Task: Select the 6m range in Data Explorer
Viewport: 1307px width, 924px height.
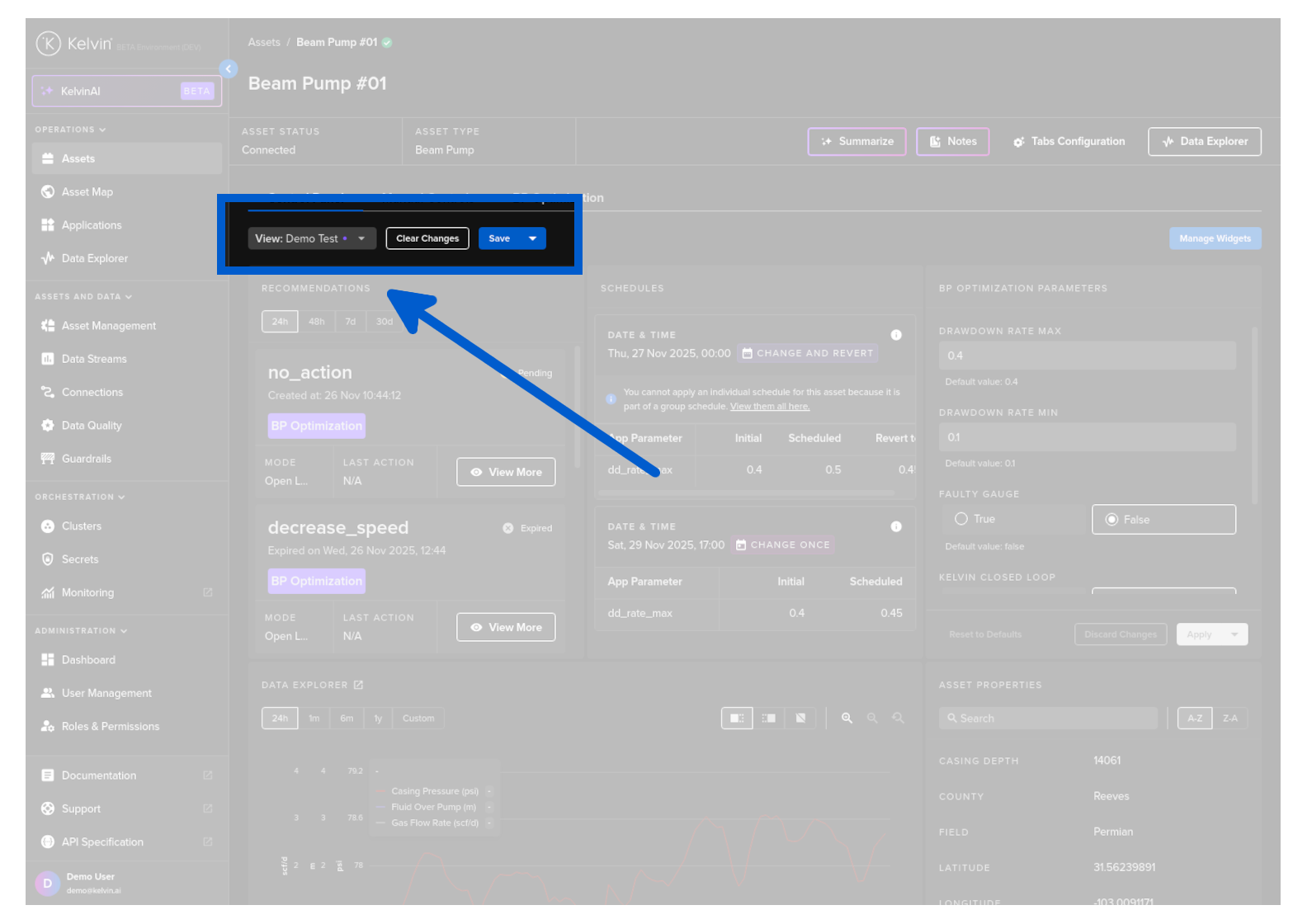Action: pyautogui.click(x=347, y=719)
